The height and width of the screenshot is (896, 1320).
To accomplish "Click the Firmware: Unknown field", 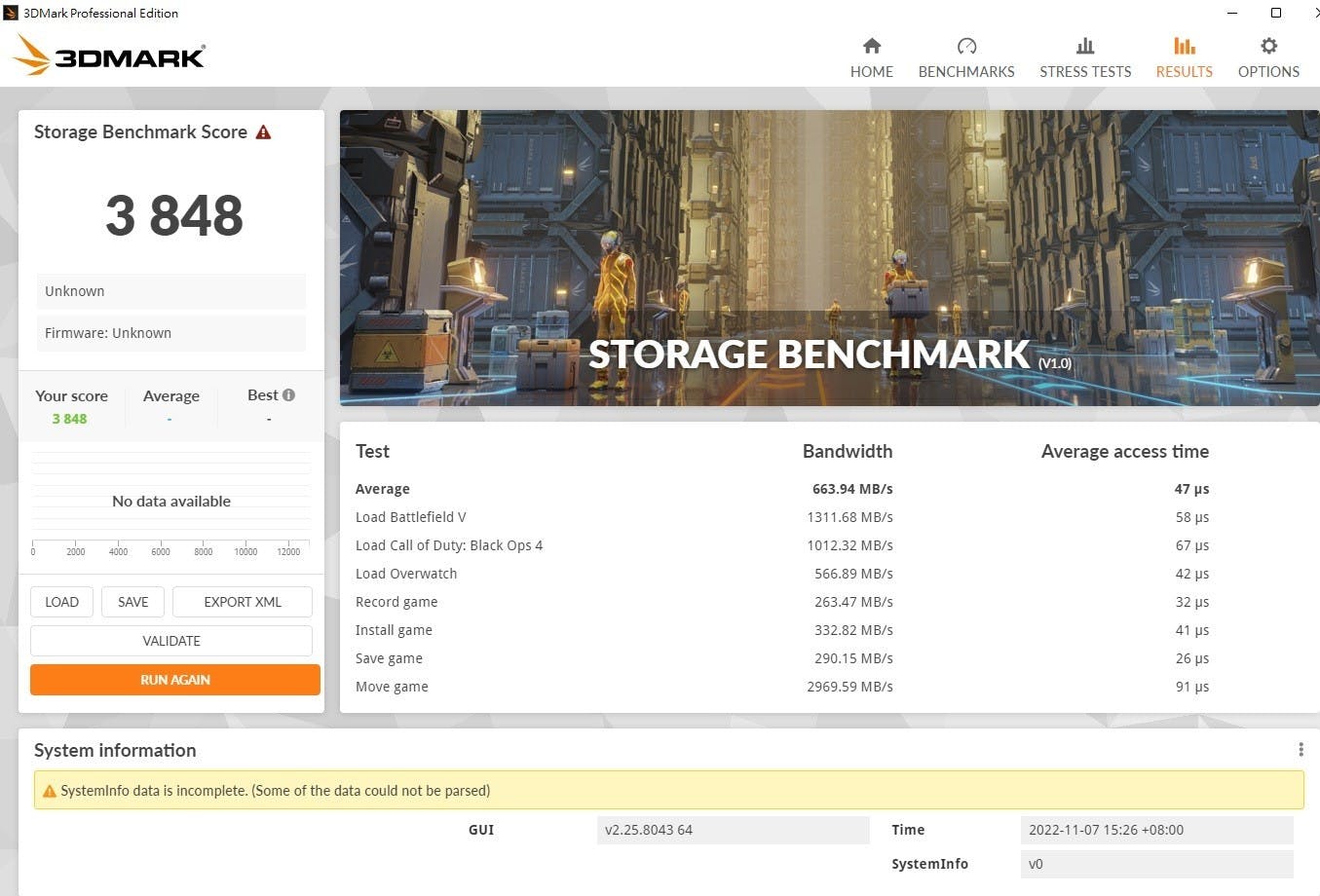I will coord(171,333).
